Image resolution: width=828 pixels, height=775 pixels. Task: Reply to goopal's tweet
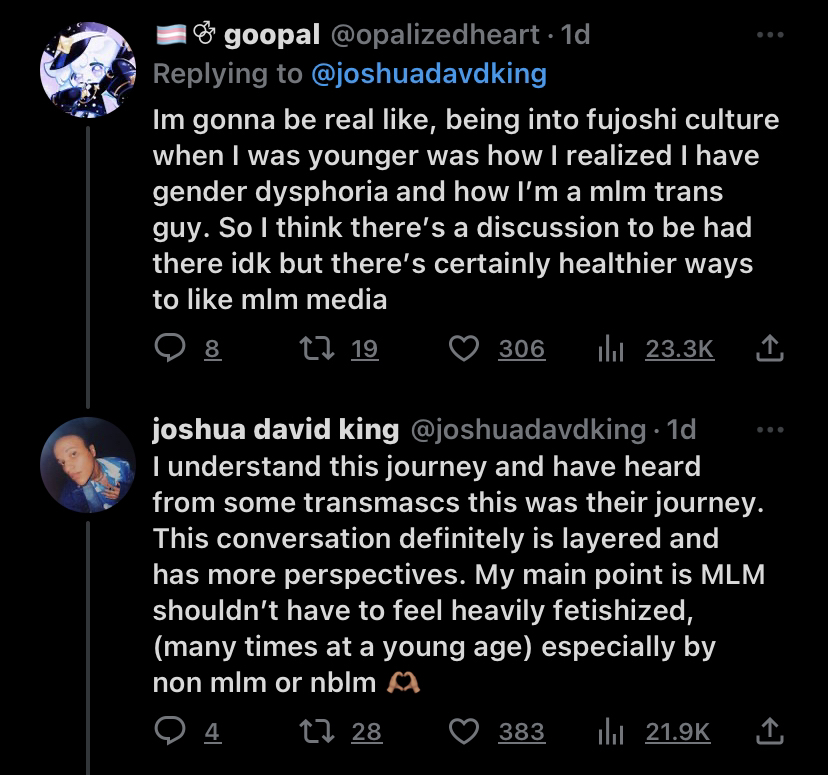coord(167,348)
